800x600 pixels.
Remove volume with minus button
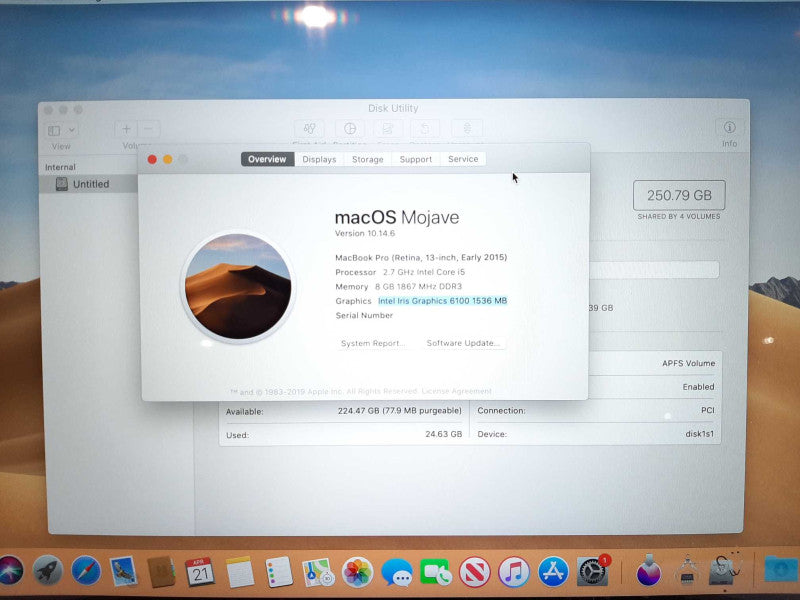(148, 129)
